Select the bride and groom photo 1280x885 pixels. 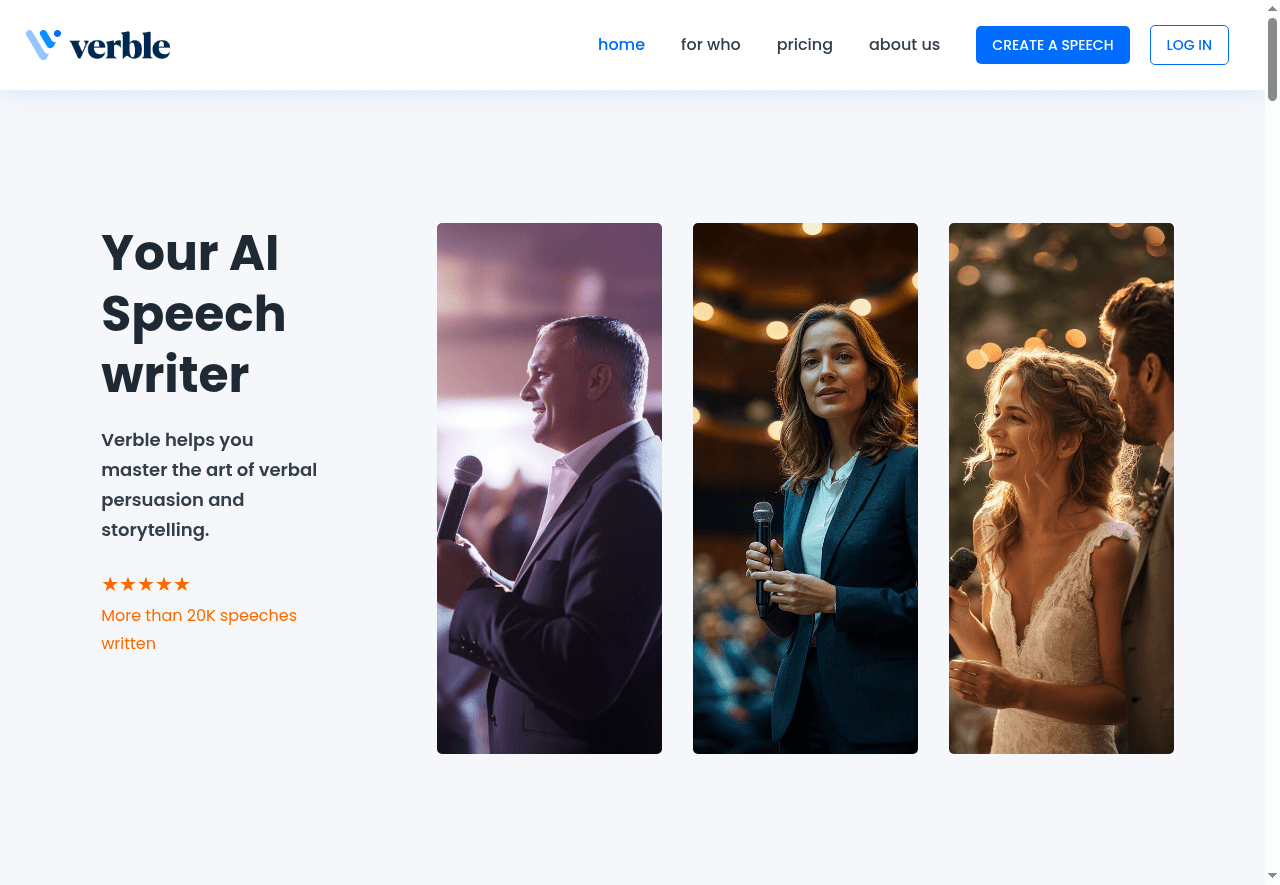point(1061,488)
